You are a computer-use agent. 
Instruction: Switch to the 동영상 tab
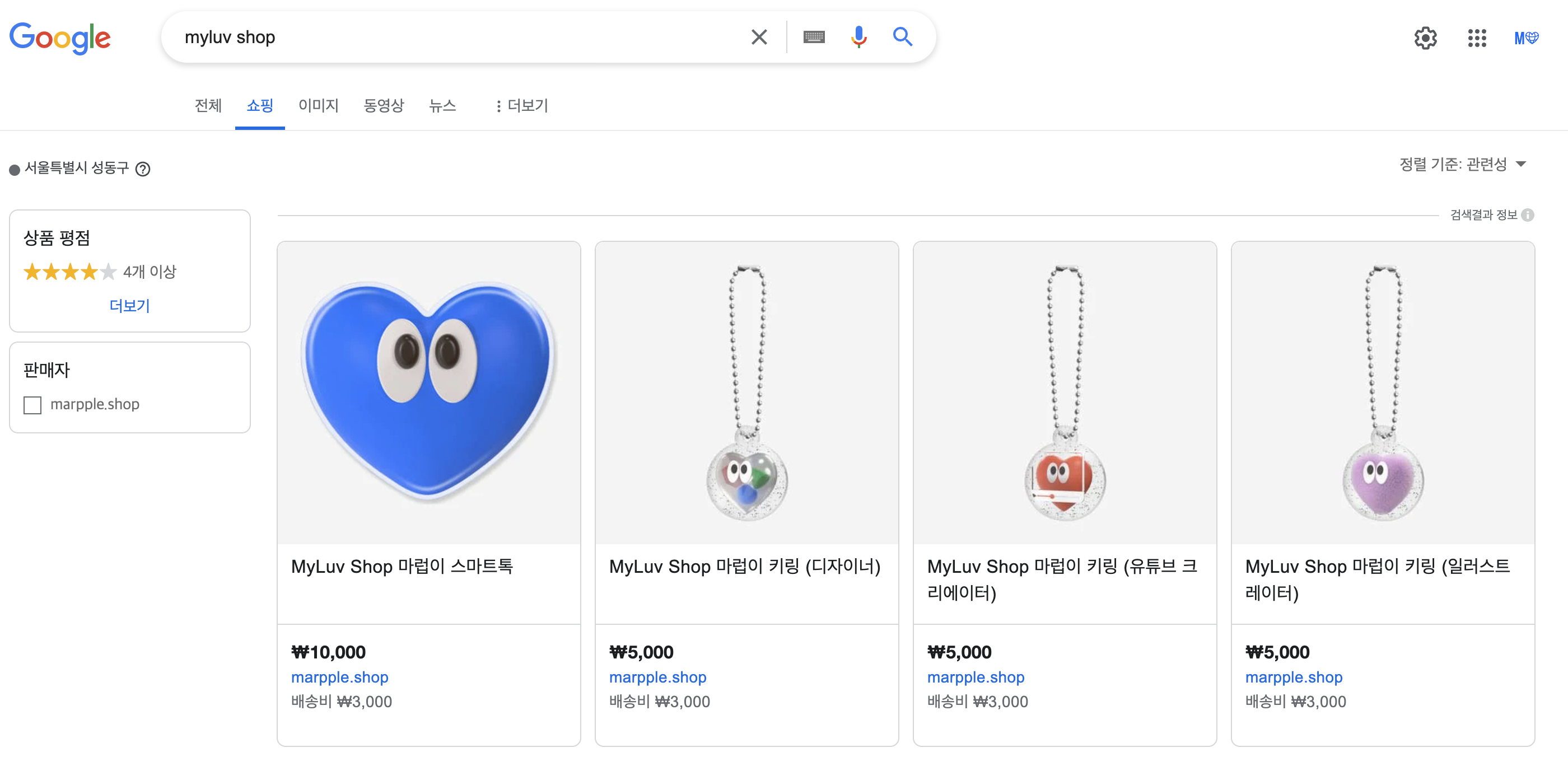click(384, 106)
